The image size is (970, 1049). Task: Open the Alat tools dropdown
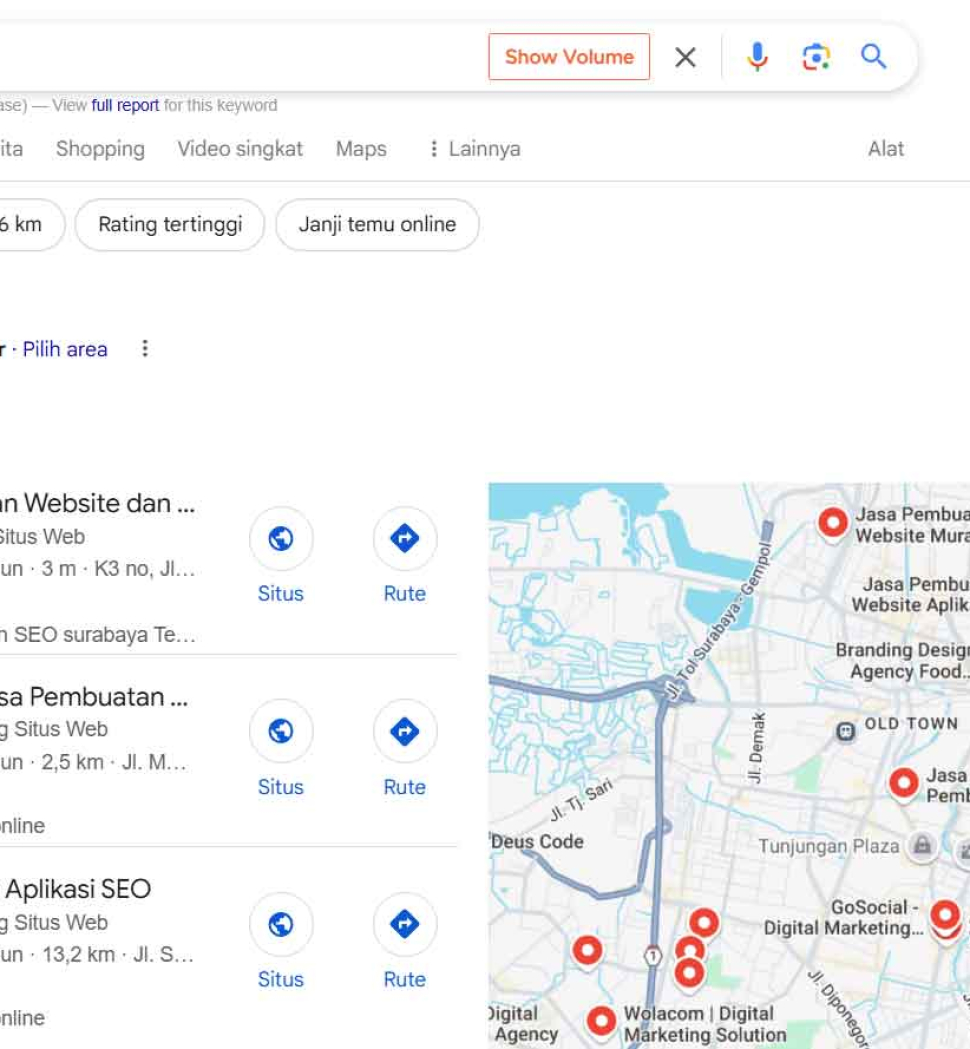point(886,148)
